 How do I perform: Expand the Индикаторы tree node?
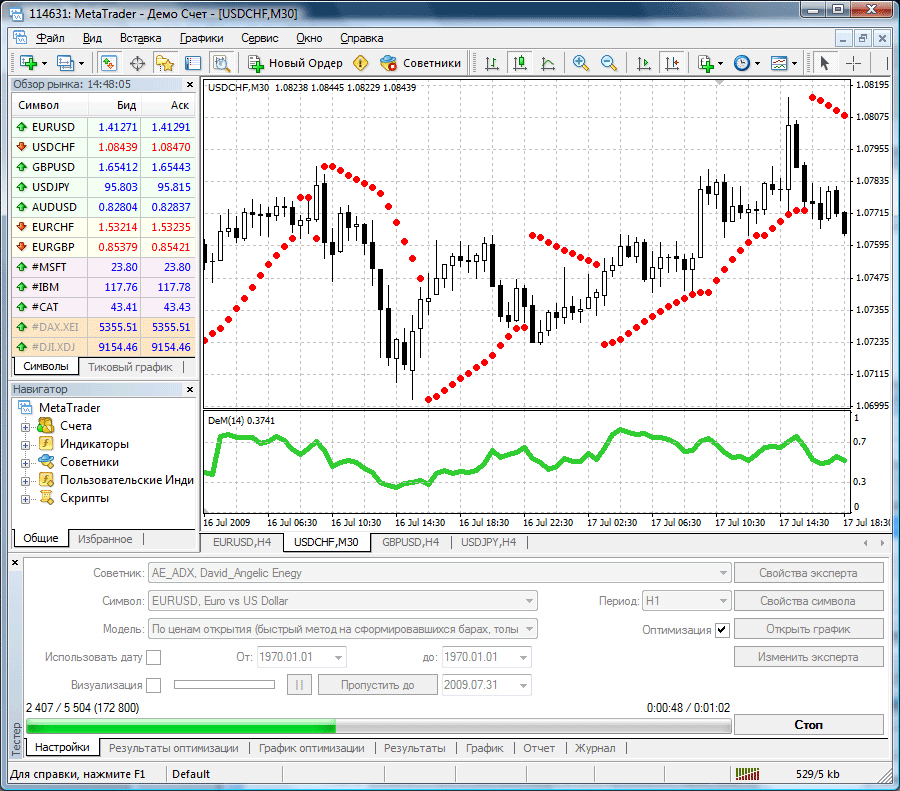[25, 445]
